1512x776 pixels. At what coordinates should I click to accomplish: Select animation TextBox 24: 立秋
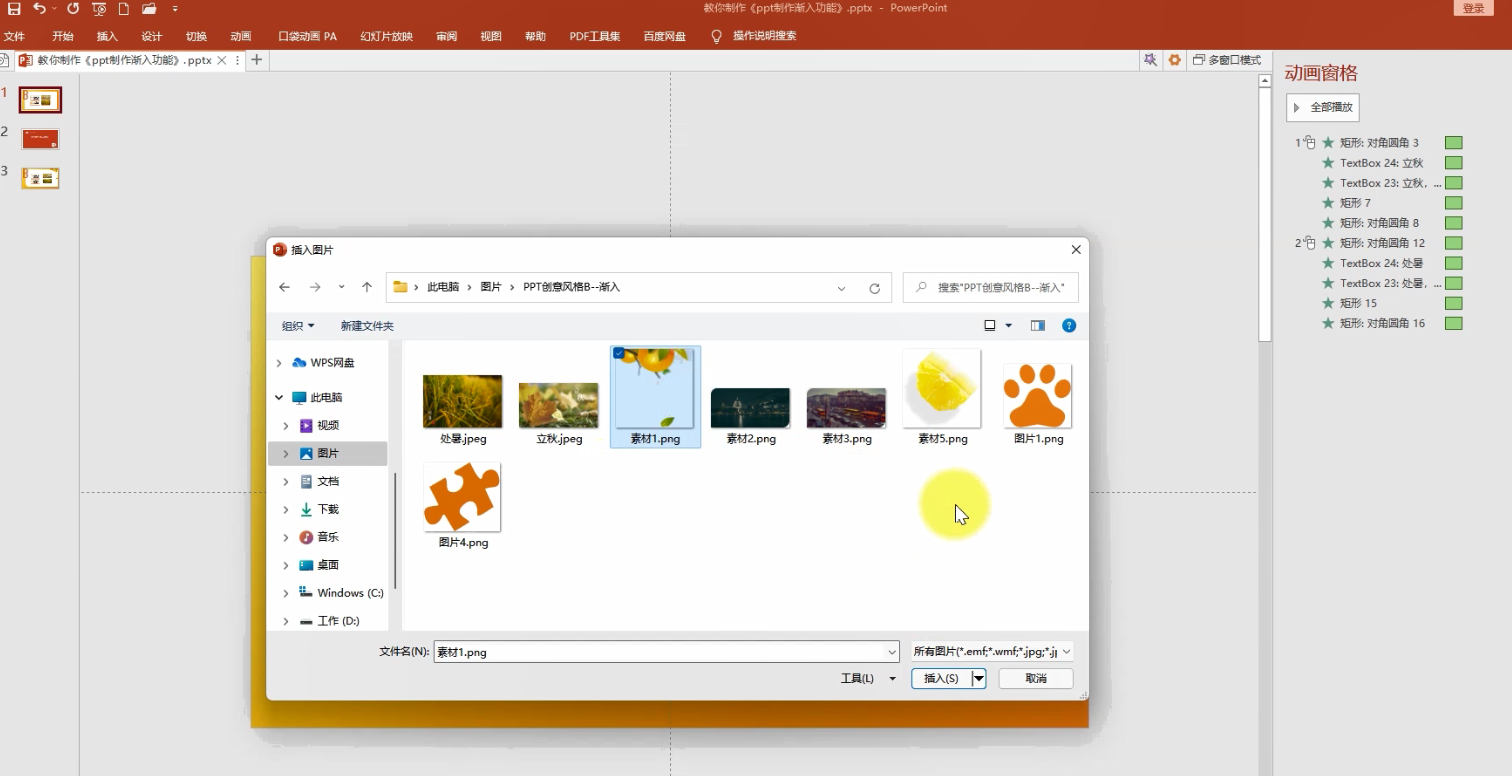(x=1379, y=163)
